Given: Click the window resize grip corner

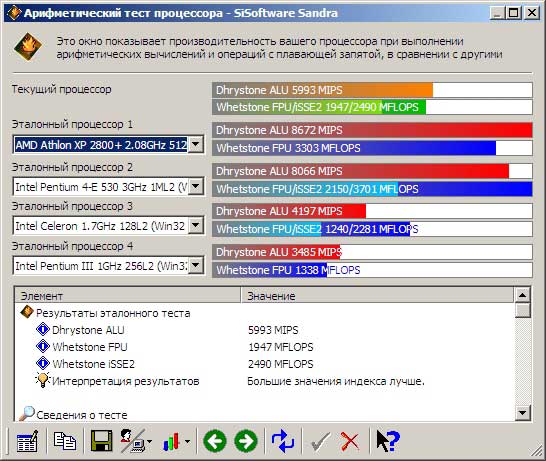Looking at the screenshot, I should (536, 451).
